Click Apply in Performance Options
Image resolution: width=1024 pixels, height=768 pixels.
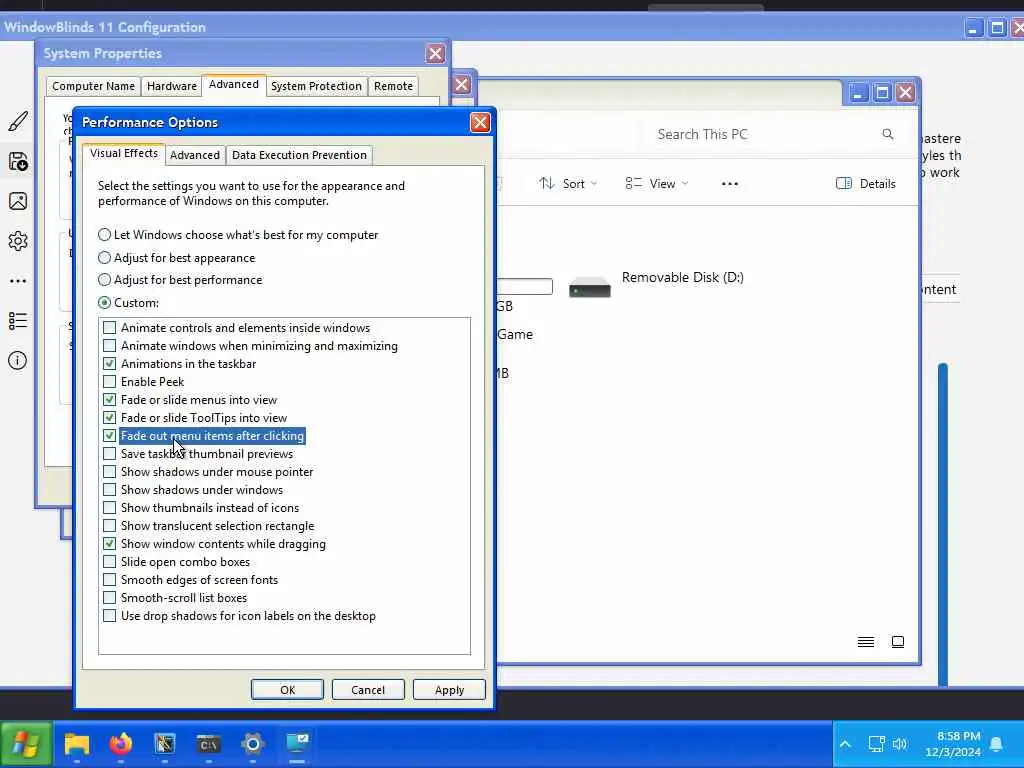(x=449, y=690)
